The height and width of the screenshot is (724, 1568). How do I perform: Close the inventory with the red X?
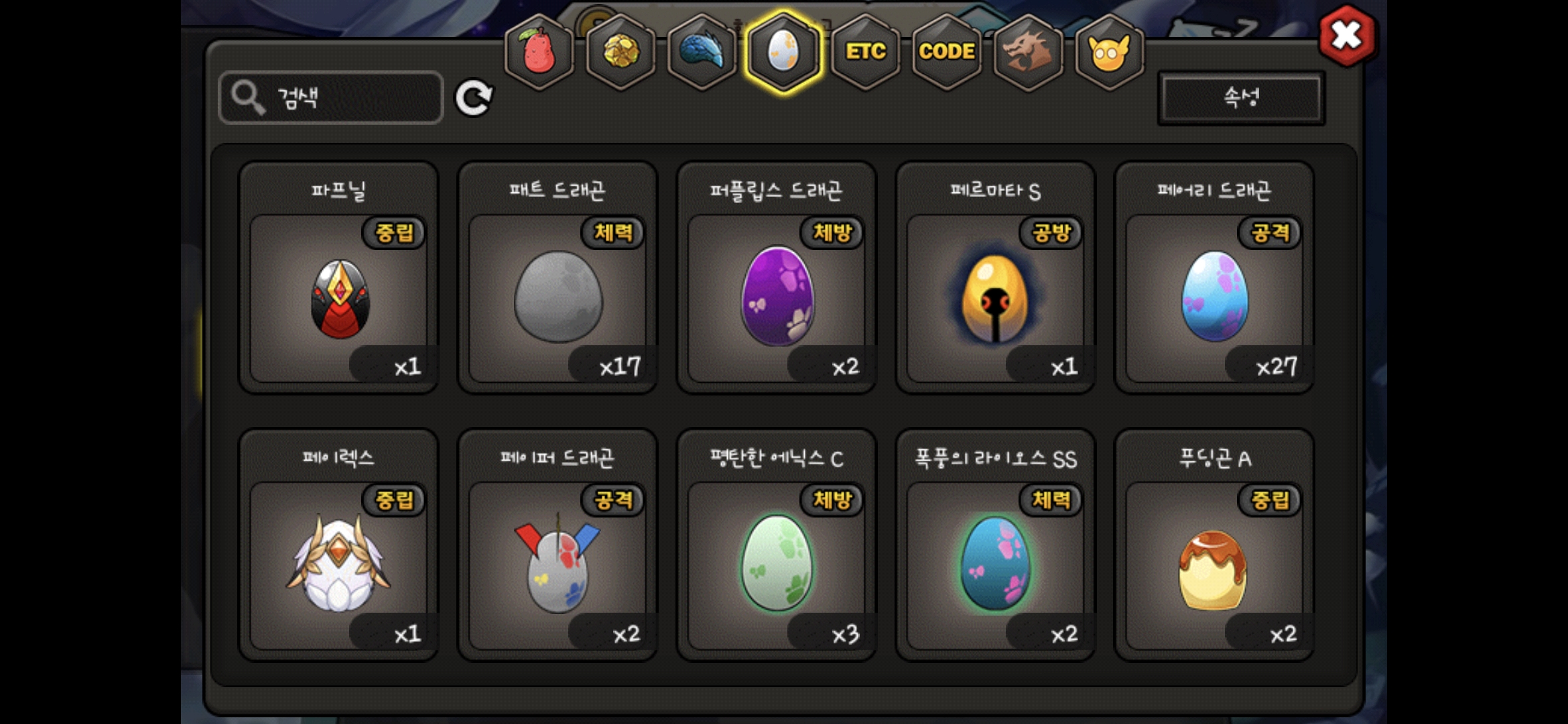click(1347, 35)
